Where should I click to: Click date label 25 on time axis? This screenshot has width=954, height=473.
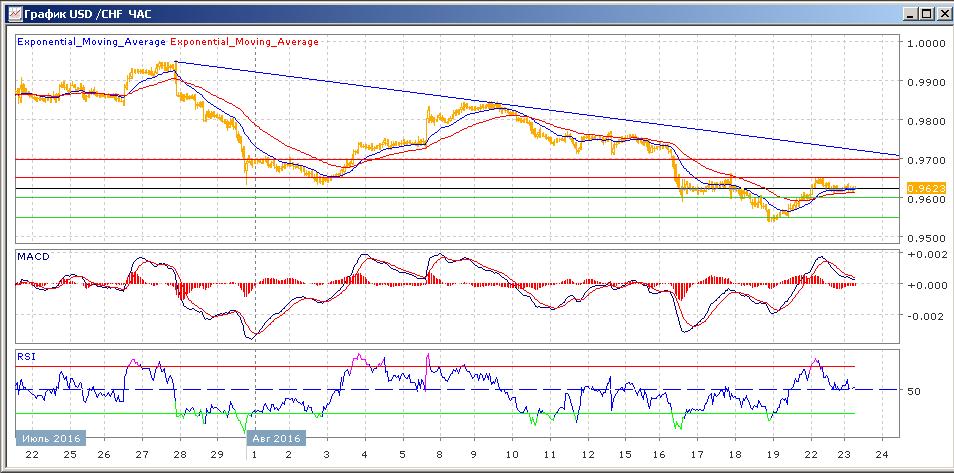69,455
